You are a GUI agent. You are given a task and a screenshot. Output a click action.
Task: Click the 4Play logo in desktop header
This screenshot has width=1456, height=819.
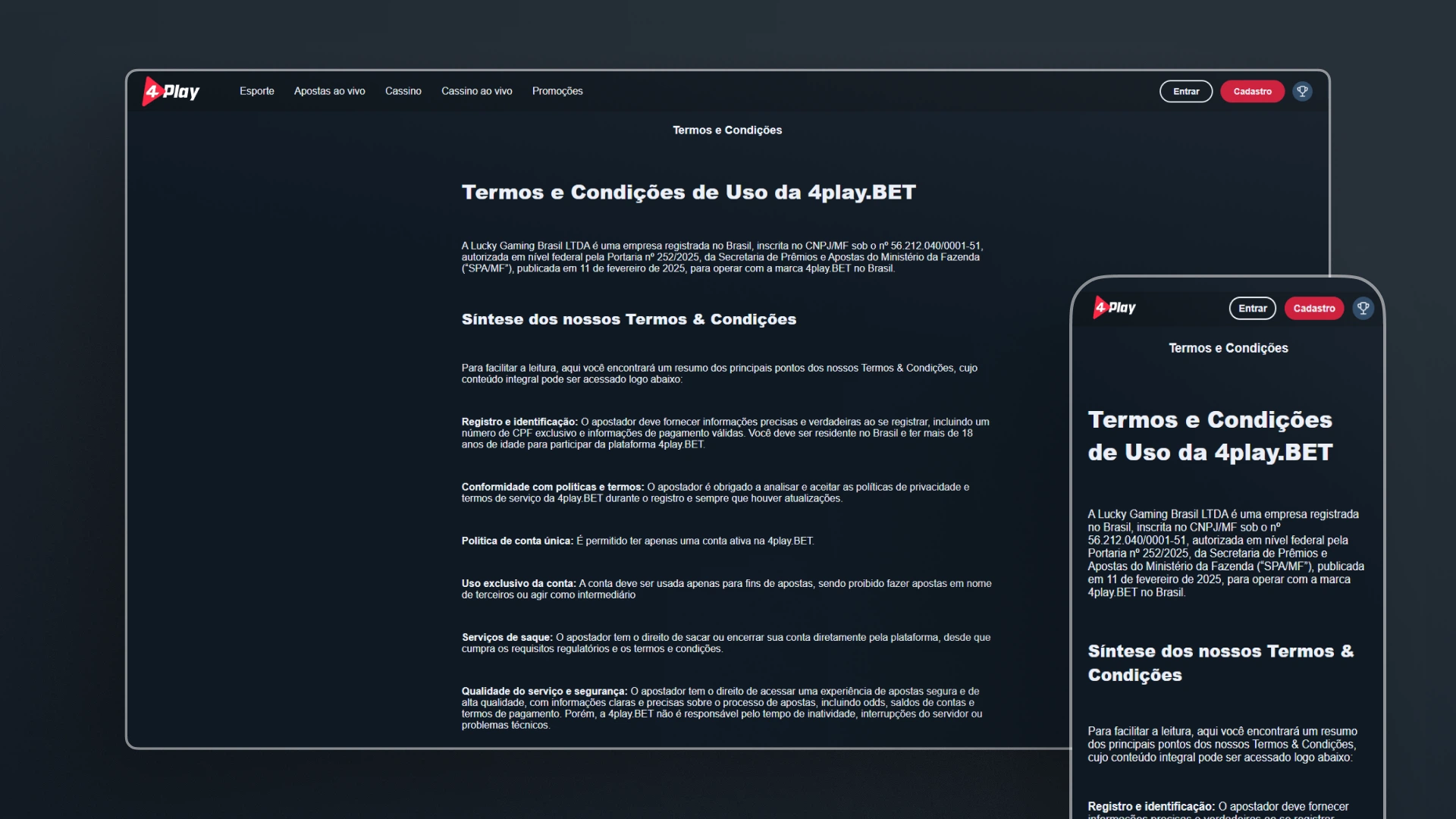pos(171,92)
